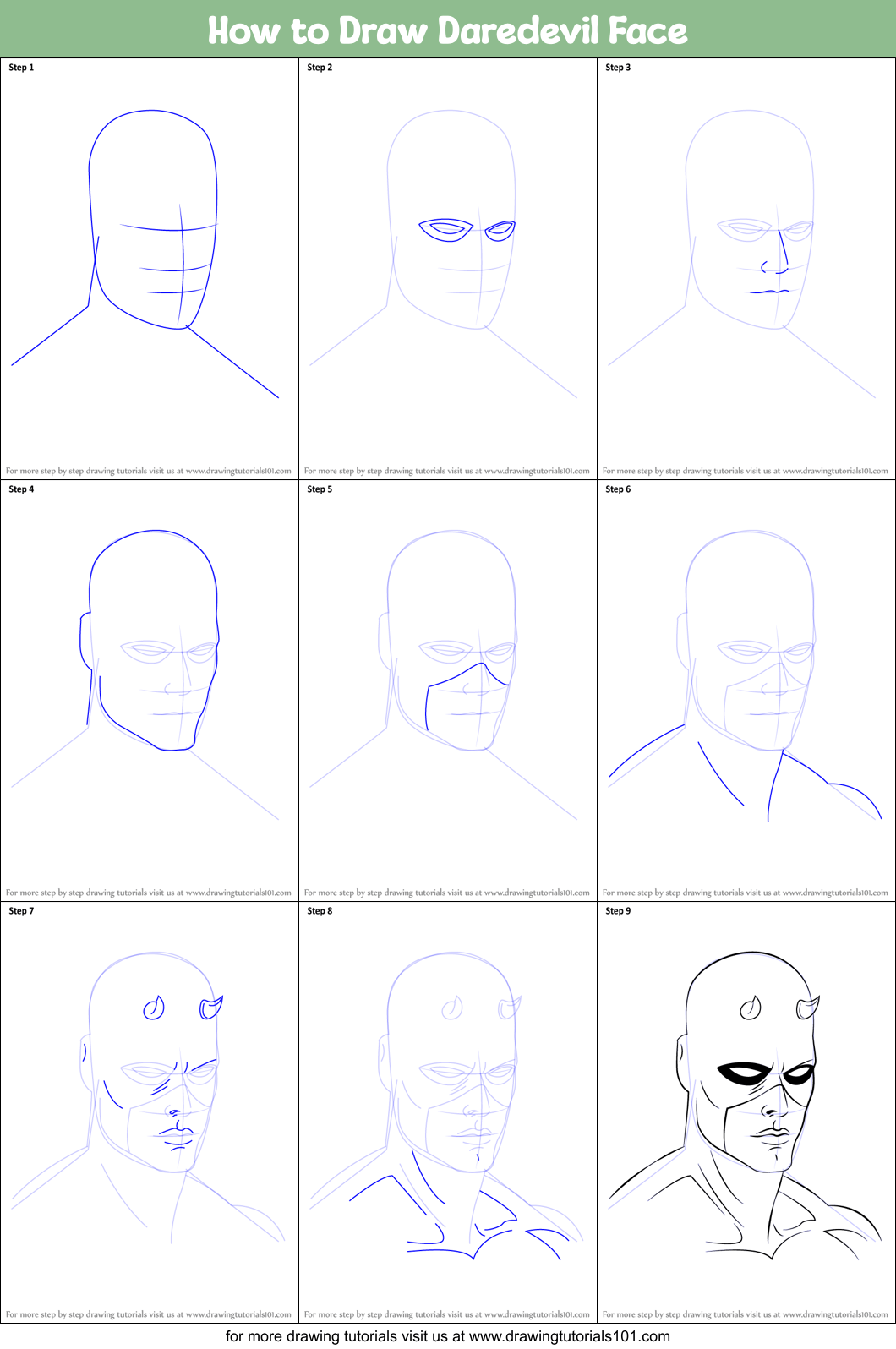The image size is (896, 1349).
Task: Click the 'Step 5' label
Action: pos(320,489)
